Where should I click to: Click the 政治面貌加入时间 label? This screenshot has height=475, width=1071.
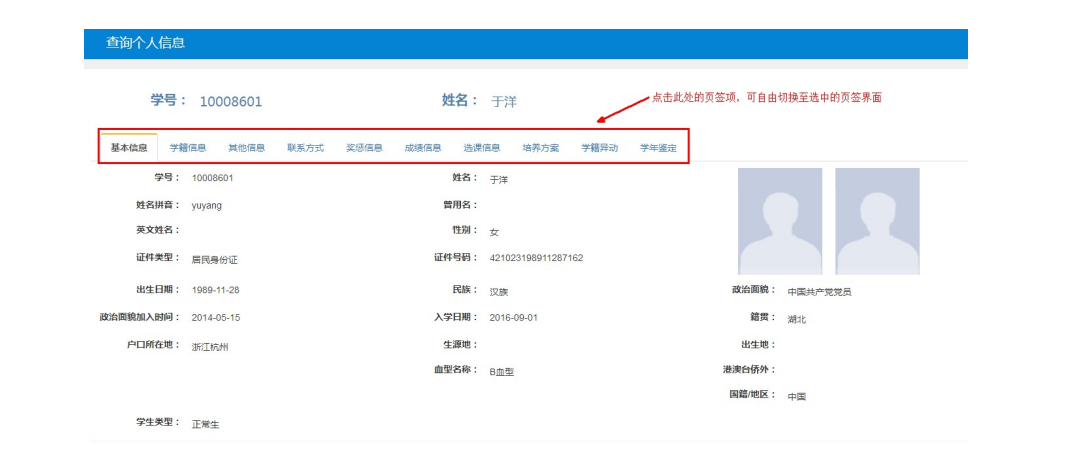click(x=140, y=316)
